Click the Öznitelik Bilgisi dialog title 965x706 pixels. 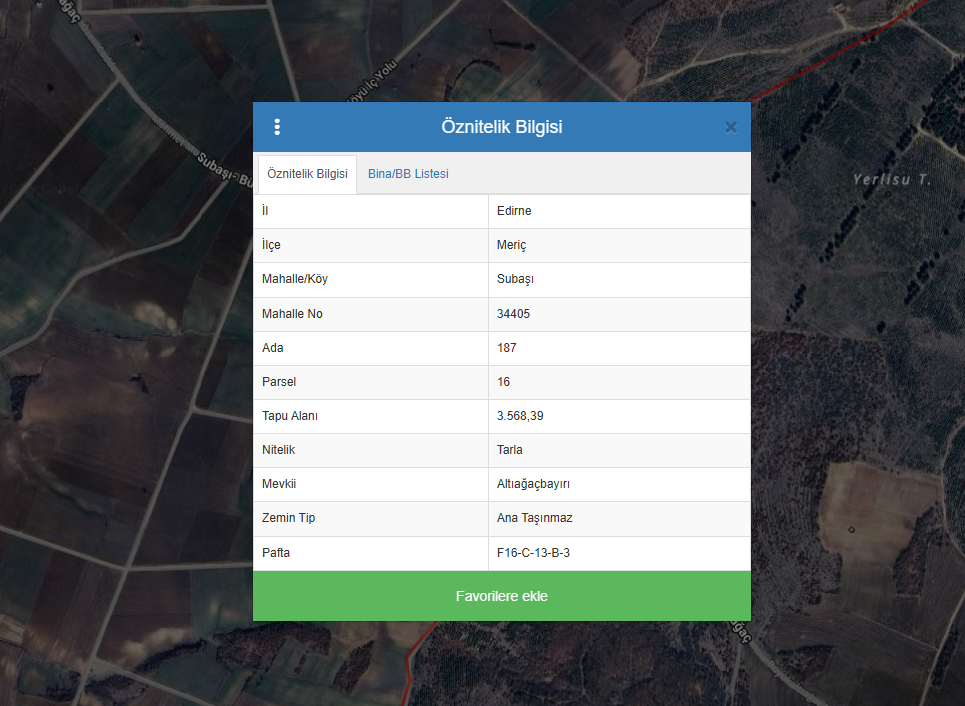point(501,127)
